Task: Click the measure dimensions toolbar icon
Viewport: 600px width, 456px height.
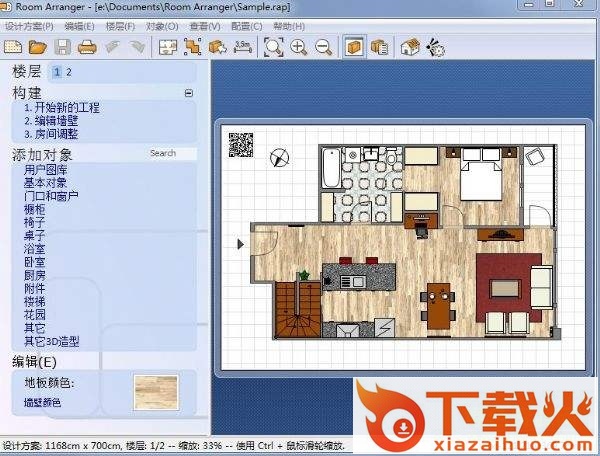Action: point(242,47)
